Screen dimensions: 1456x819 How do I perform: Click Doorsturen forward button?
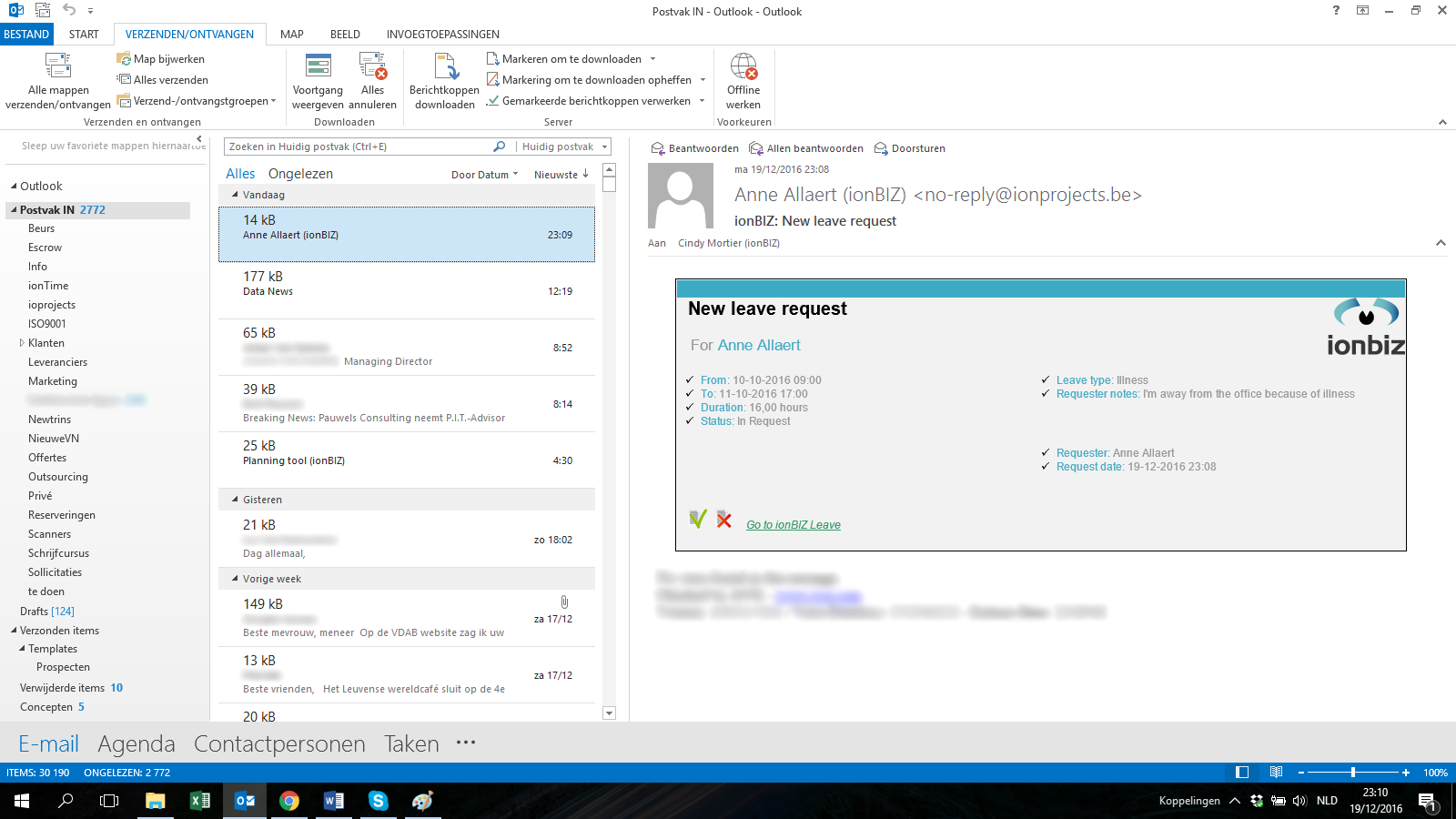click(910, 148)
